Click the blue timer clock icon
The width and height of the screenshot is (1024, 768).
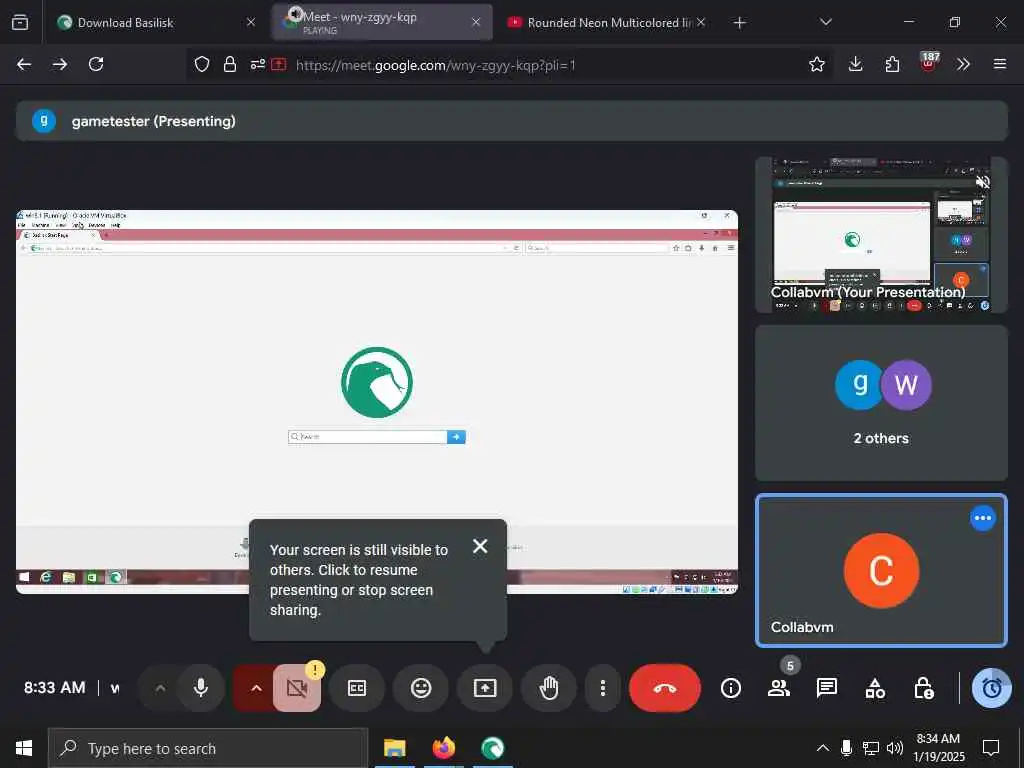point(991,688)
